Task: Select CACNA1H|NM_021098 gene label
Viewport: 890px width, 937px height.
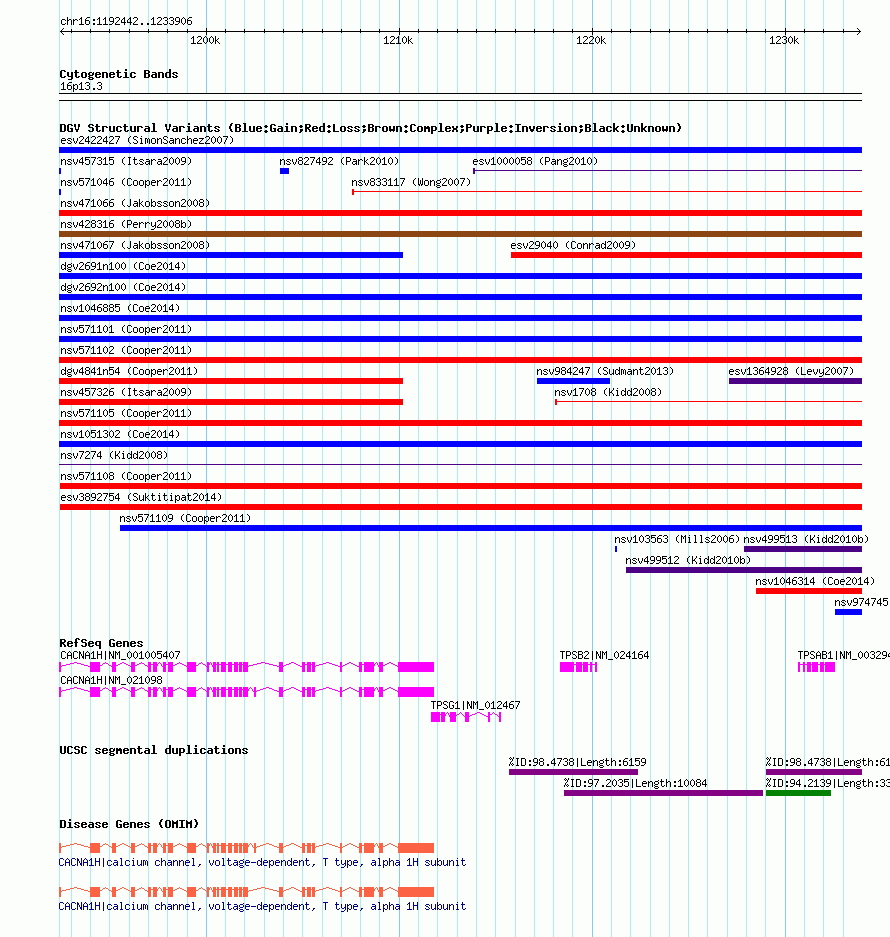Action: [x=111, y=680]
